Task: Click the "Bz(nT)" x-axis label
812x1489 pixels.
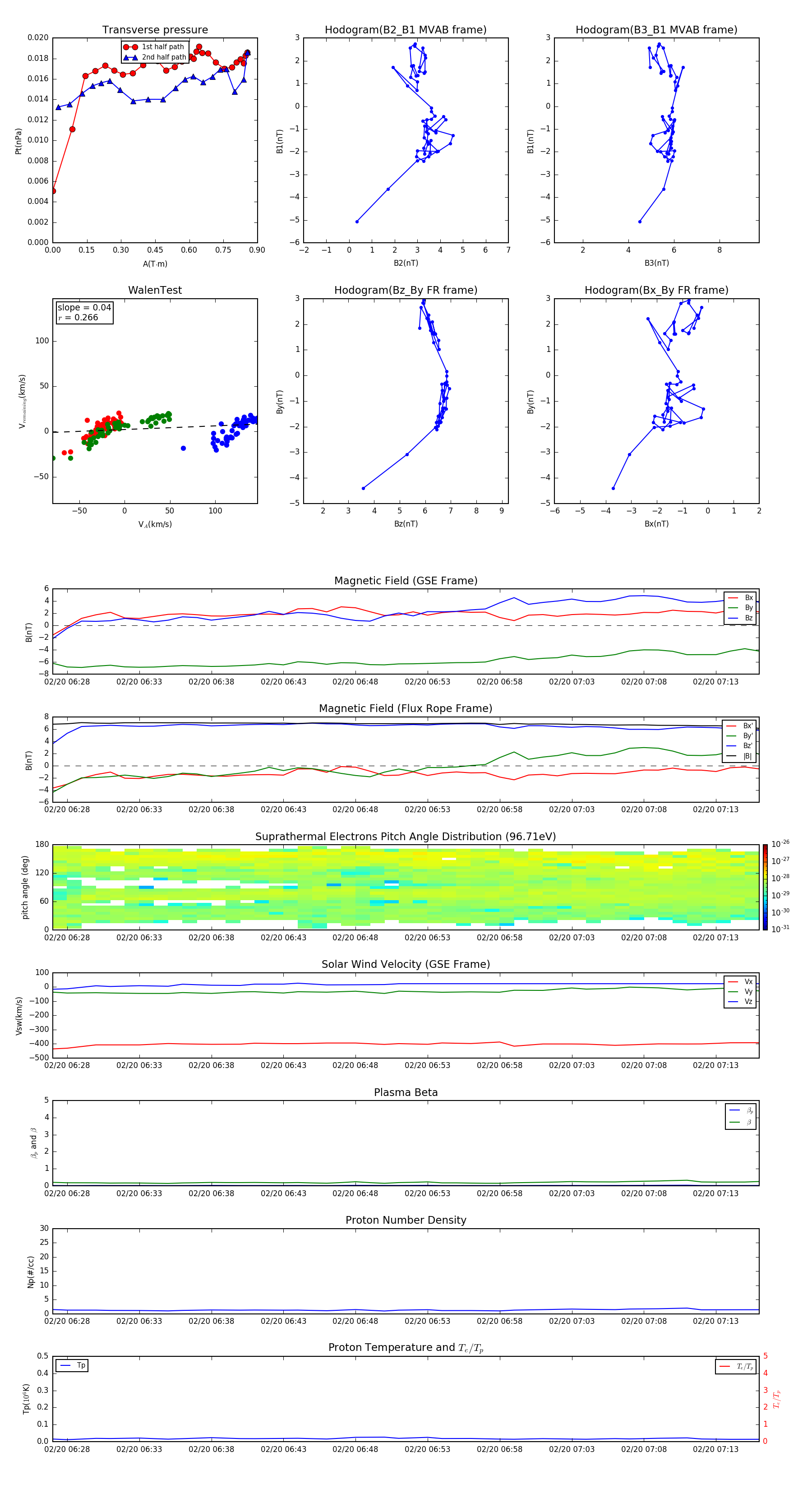Action: [406, 524]
